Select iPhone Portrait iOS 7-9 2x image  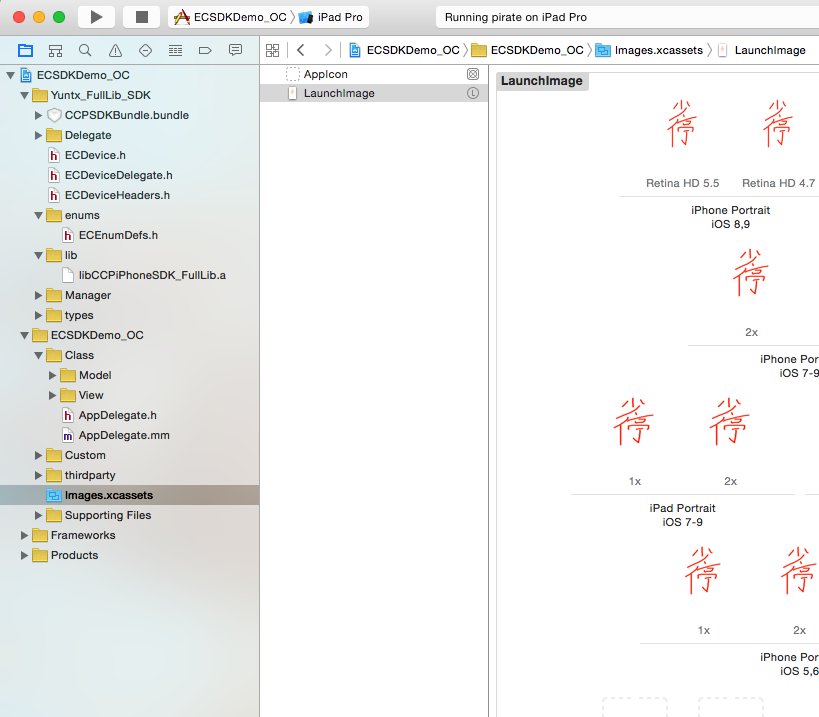point(751,273)
